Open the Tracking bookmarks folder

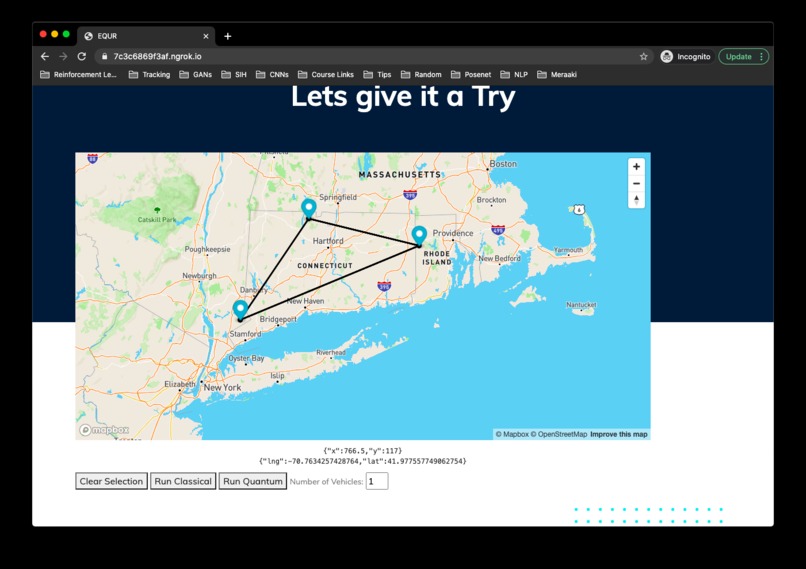pos(149,75)
